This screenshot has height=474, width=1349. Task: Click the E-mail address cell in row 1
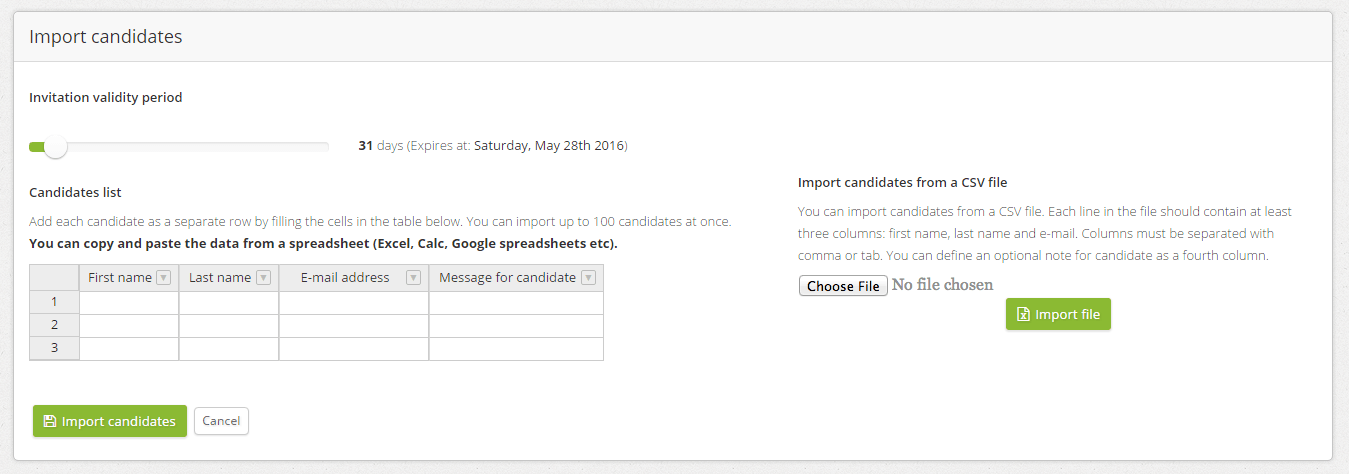354,302
